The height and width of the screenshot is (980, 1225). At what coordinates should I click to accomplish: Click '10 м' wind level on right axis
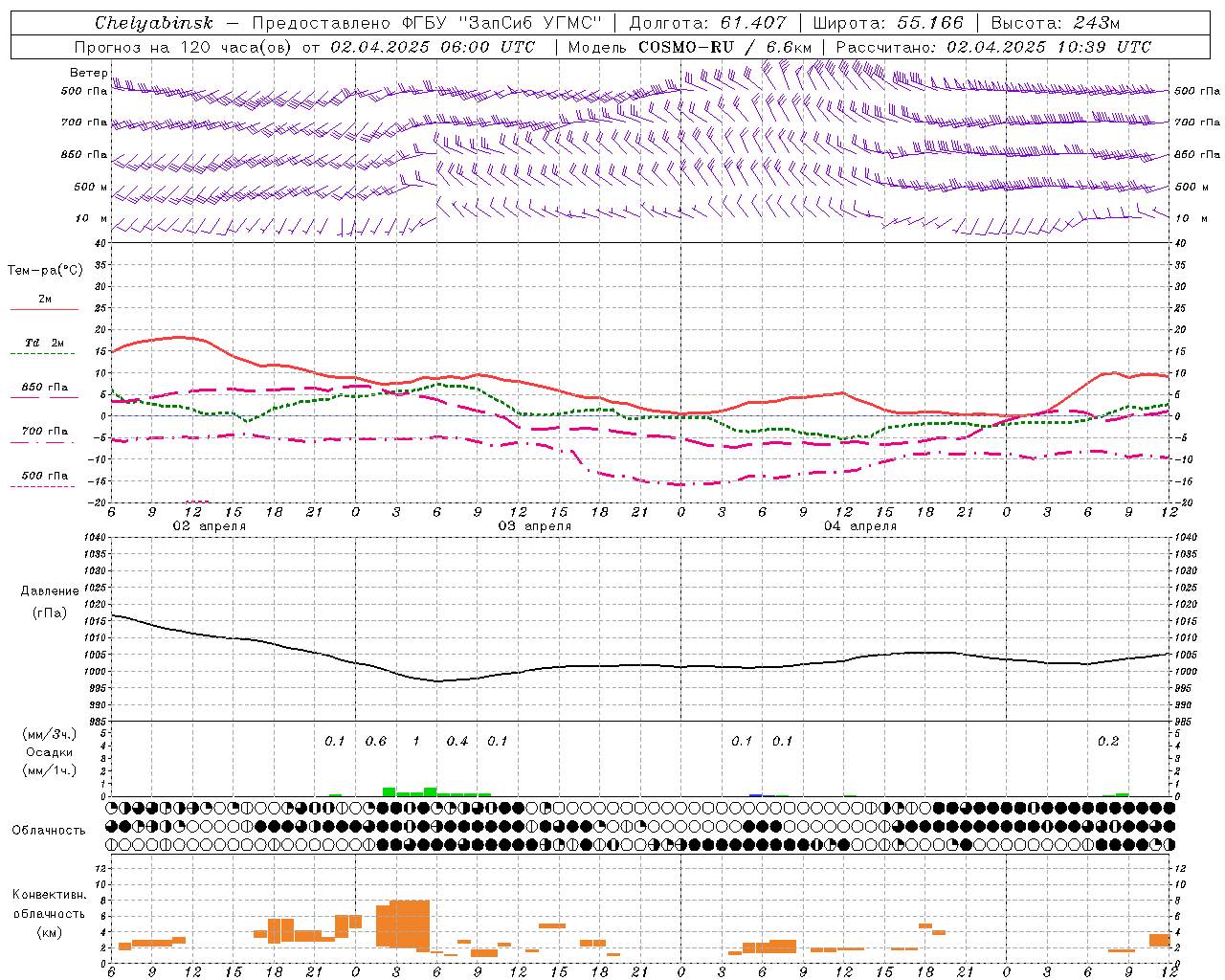point(1190,218)
